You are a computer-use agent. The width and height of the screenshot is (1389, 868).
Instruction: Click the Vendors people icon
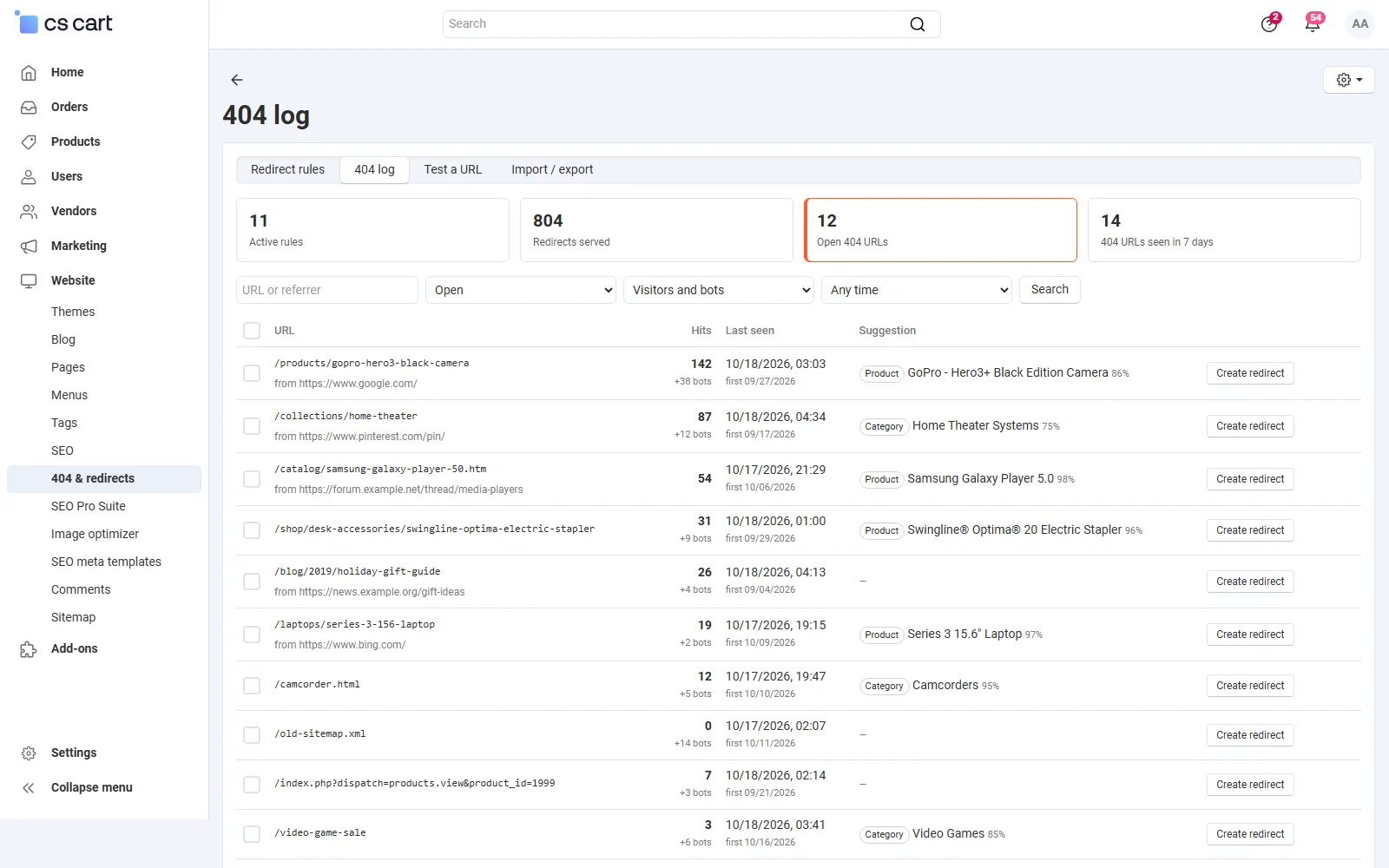(29, 212)
